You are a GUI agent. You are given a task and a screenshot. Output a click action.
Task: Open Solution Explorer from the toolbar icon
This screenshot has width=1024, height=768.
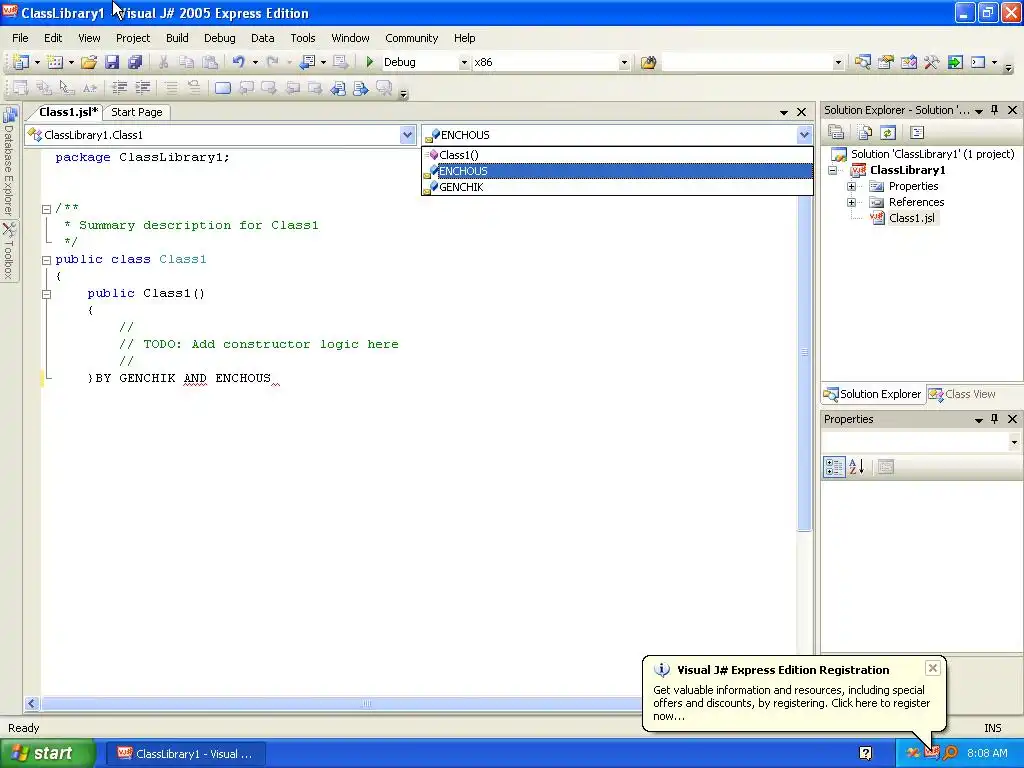coord(863,62)
